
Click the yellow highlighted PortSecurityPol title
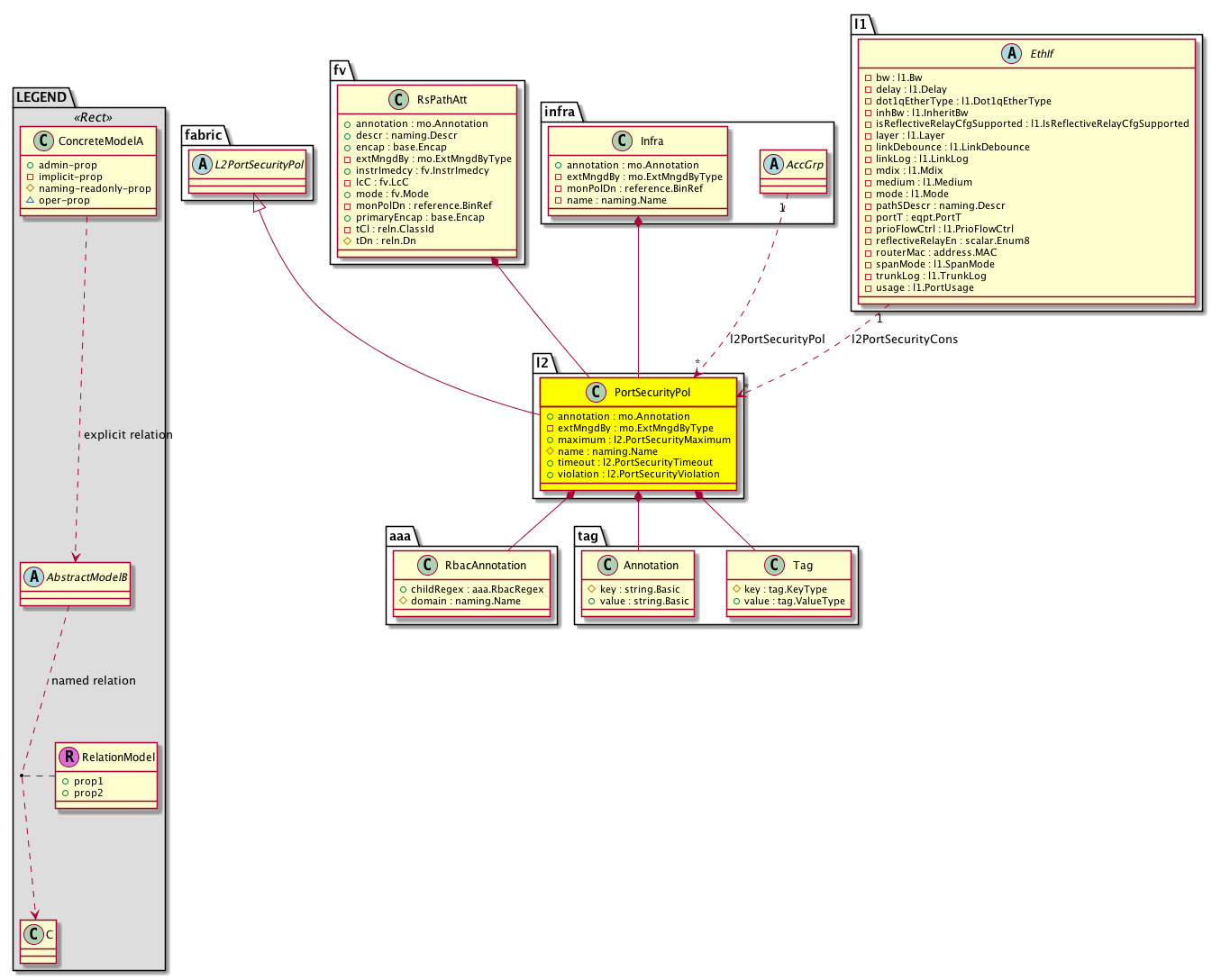(652, 392)
